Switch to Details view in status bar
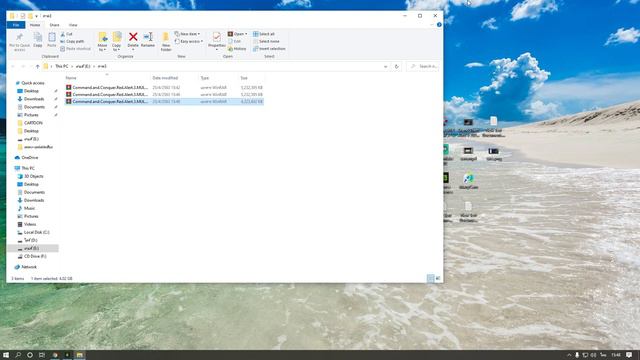 pos(430,278)
